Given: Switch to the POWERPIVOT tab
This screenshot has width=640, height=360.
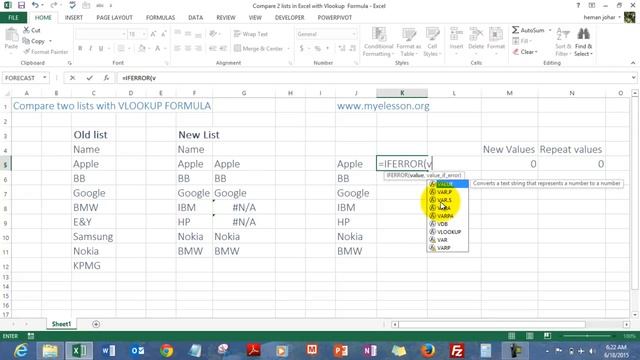Looking at the screenshot, I should pos(335,18).
